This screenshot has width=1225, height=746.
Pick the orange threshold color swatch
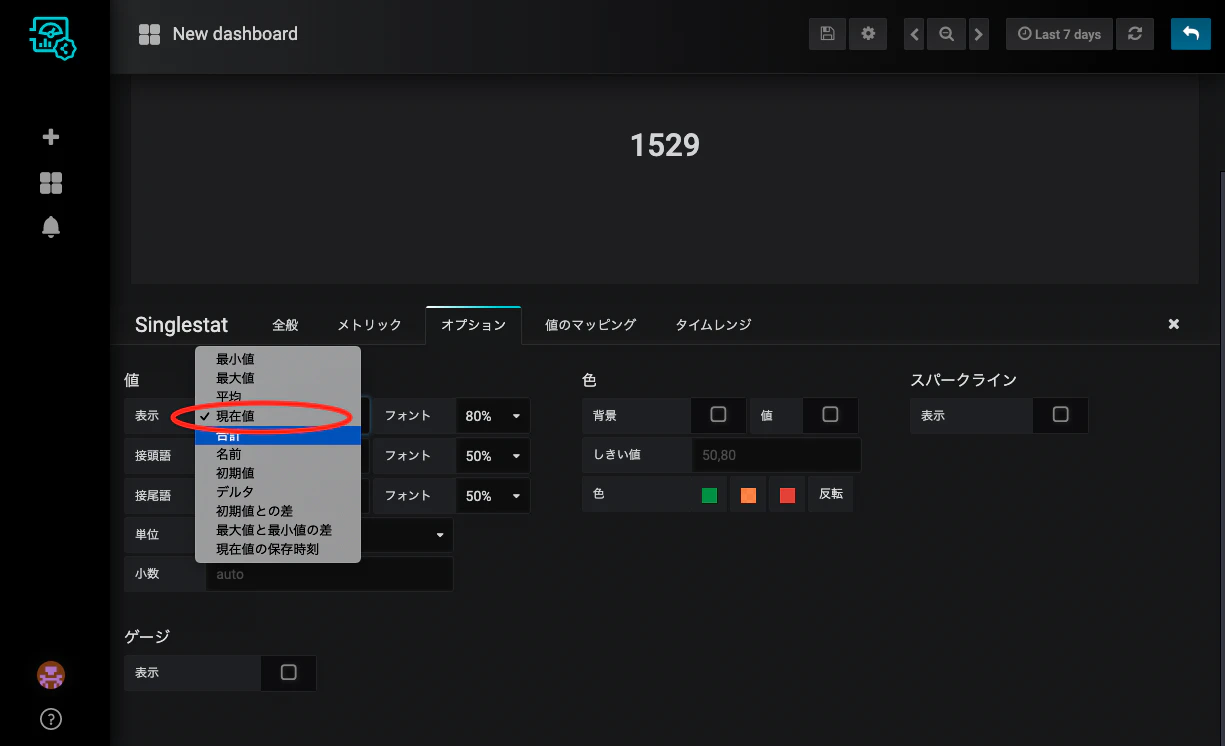[748, 495]
